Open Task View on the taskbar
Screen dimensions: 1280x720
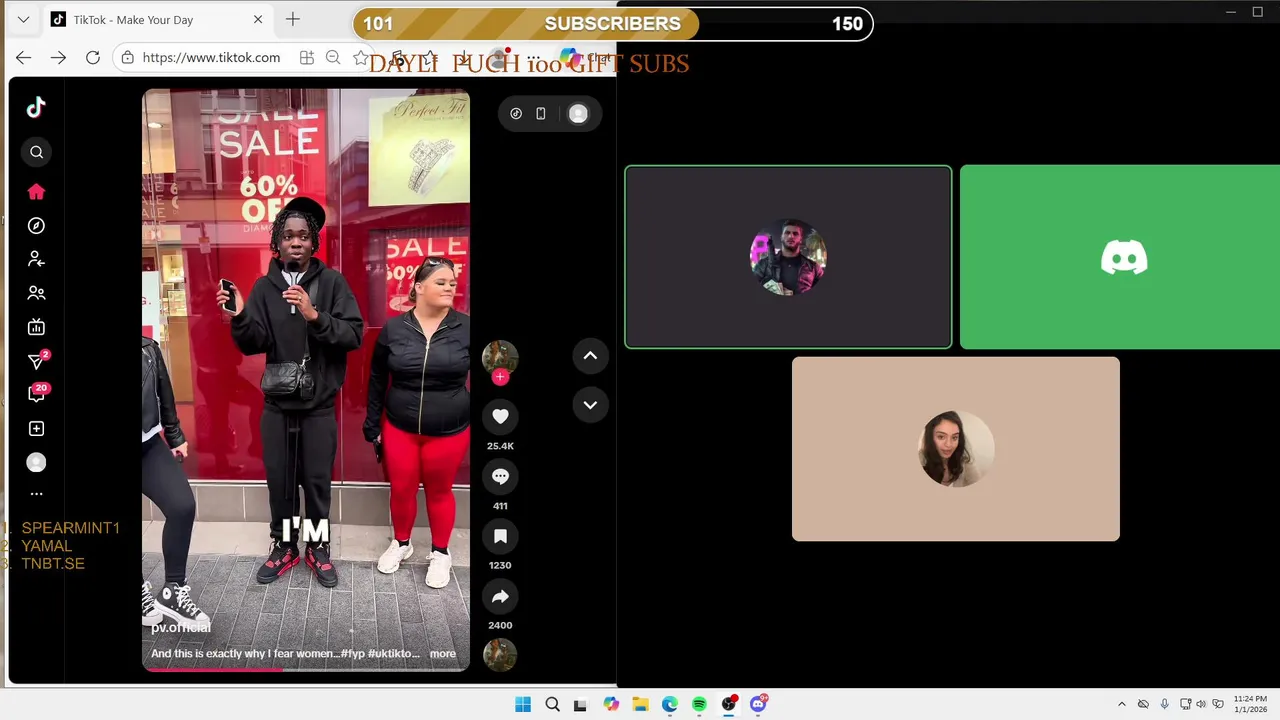[x=580, y=704]
